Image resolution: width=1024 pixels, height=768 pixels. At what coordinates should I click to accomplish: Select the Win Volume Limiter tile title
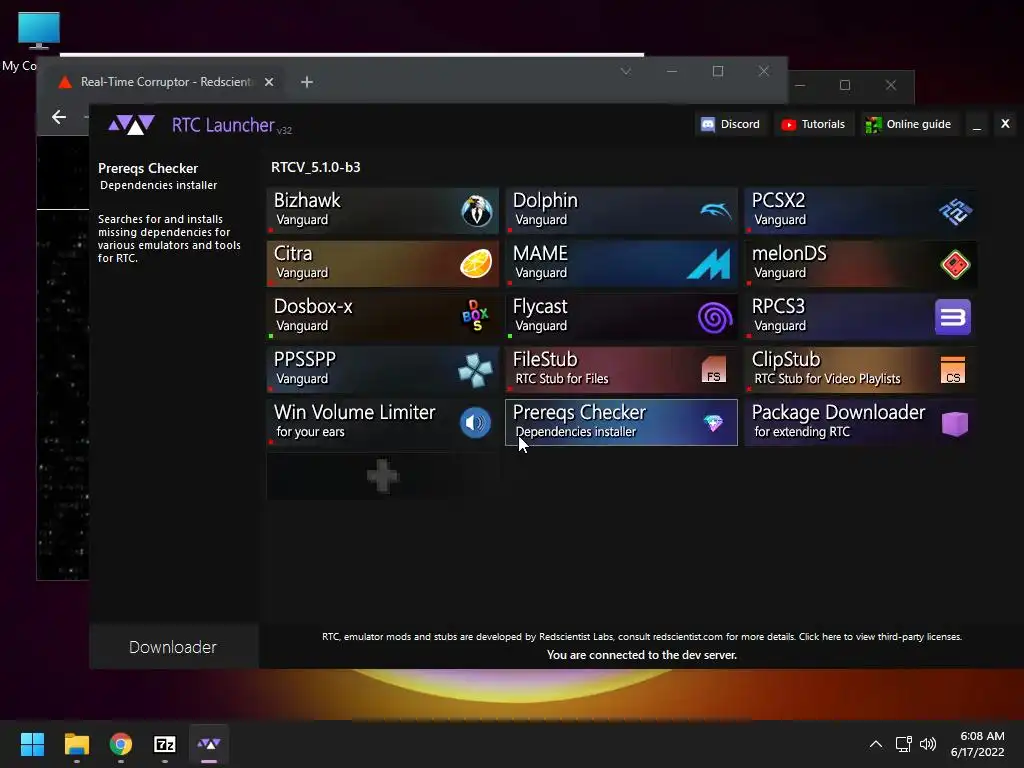(355, 412)
